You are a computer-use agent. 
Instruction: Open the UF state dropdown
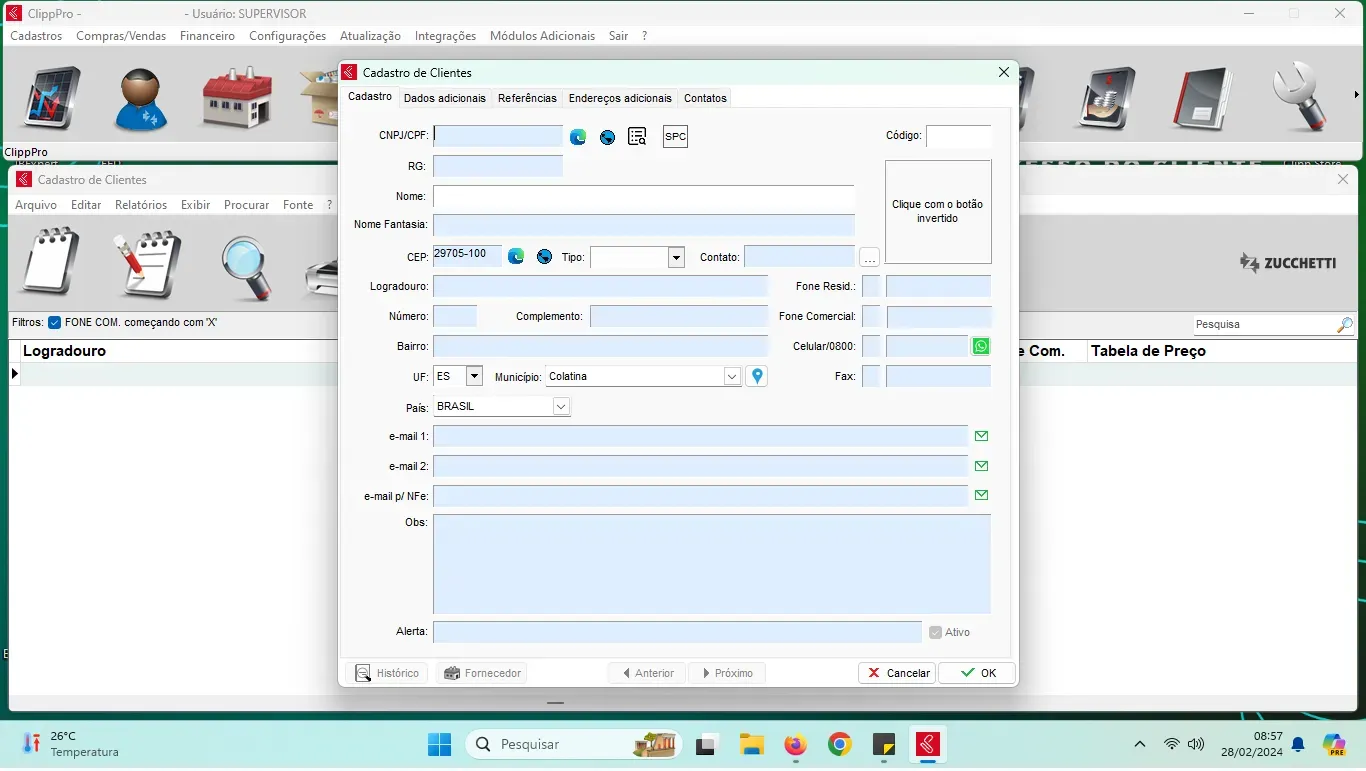[x=474, y=376]
